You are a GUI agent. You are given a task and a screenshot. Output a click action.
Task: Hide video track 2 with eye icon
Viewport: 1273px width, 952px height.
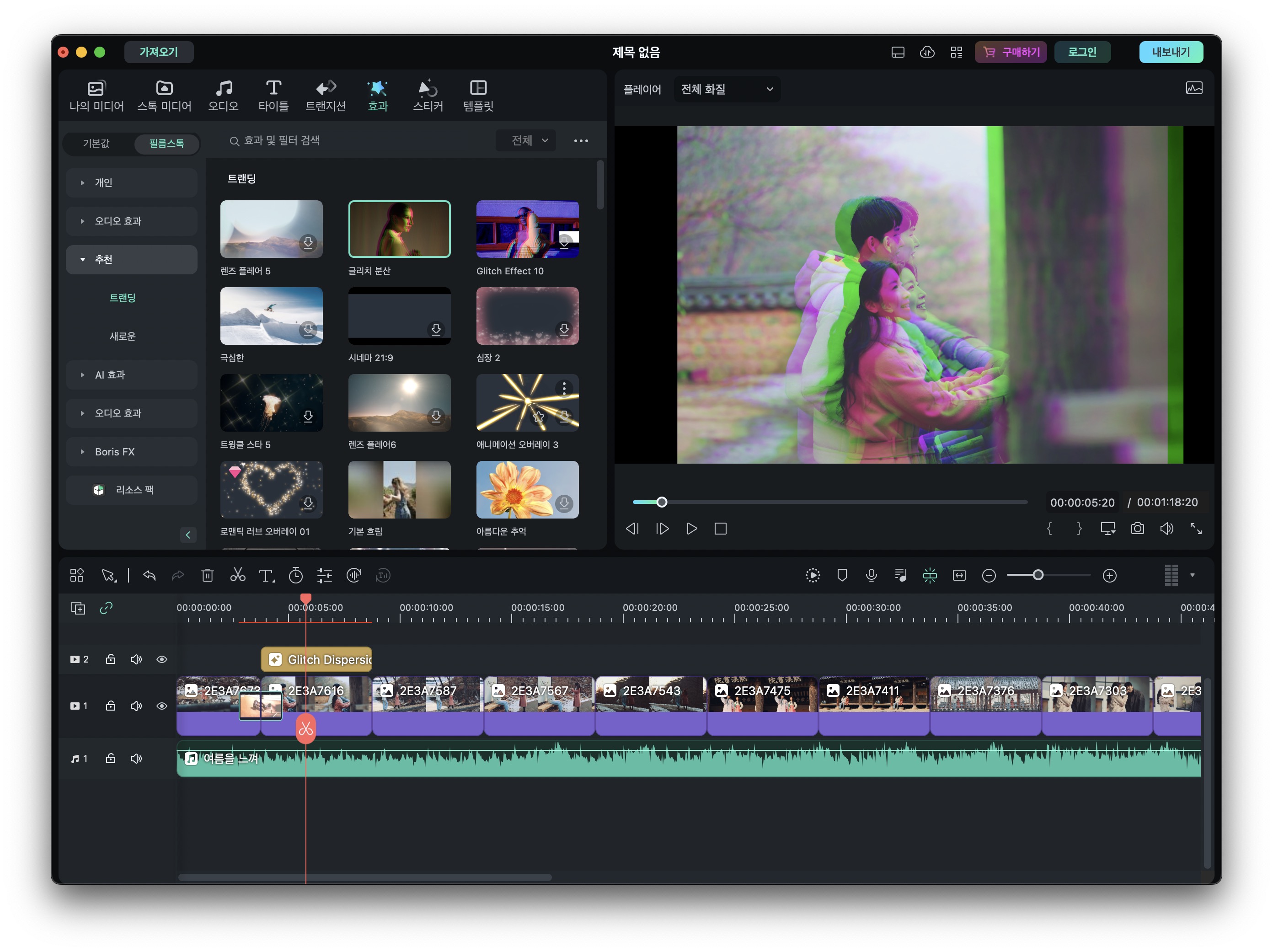(162, 659)
